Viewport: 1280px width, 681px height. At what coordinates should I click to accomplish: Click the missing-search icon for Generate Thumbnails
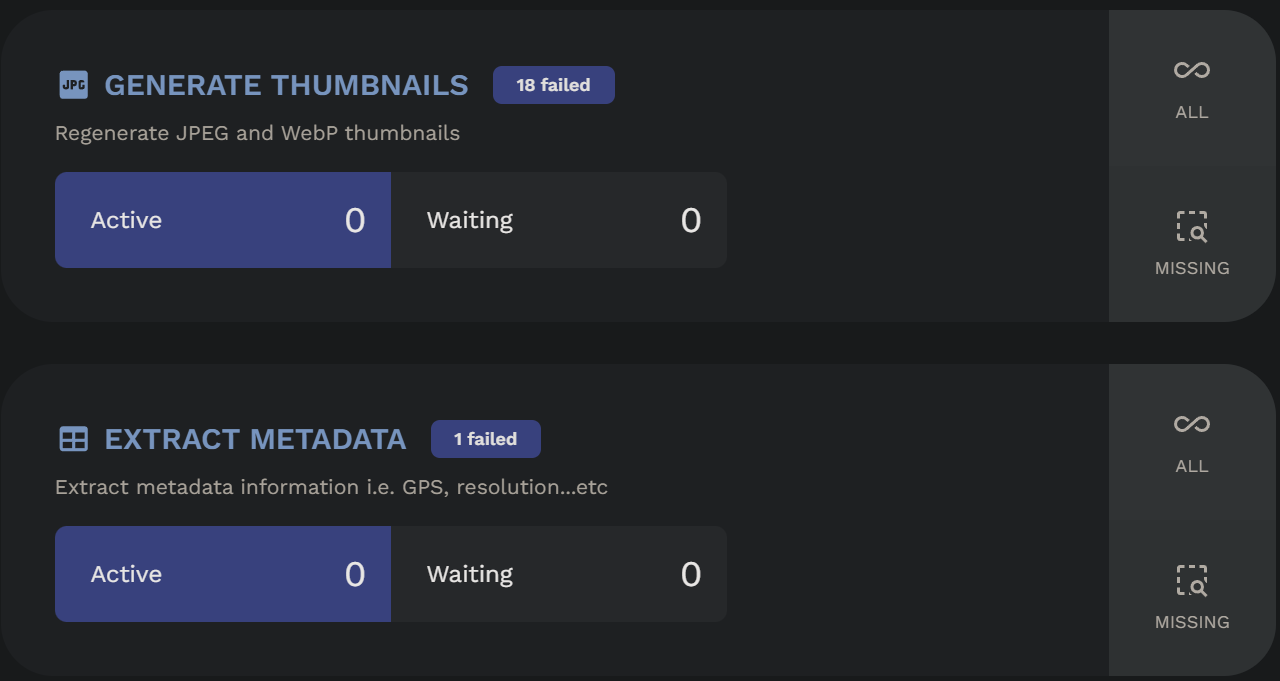point(1191,227)
